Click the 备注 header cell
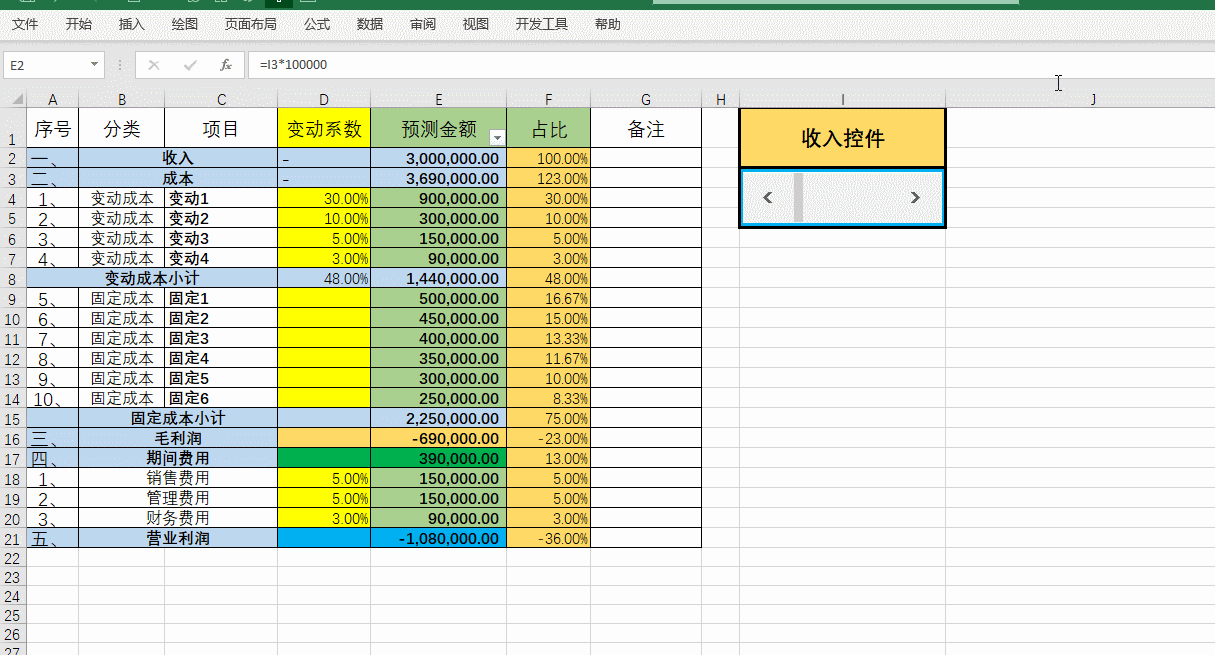Viewport: 1215px width, 655px height. click(646, 128)
